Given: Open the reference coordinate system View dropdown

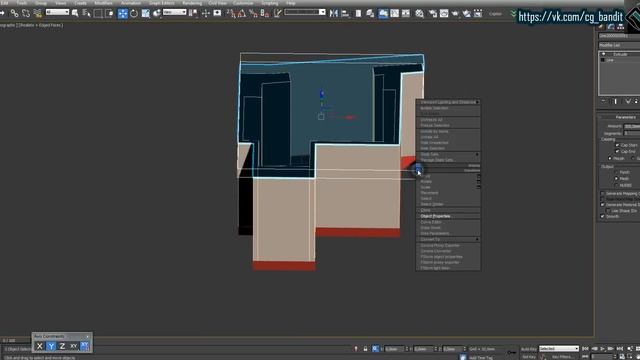Looking at the screenshot, I should pos(174,12).
